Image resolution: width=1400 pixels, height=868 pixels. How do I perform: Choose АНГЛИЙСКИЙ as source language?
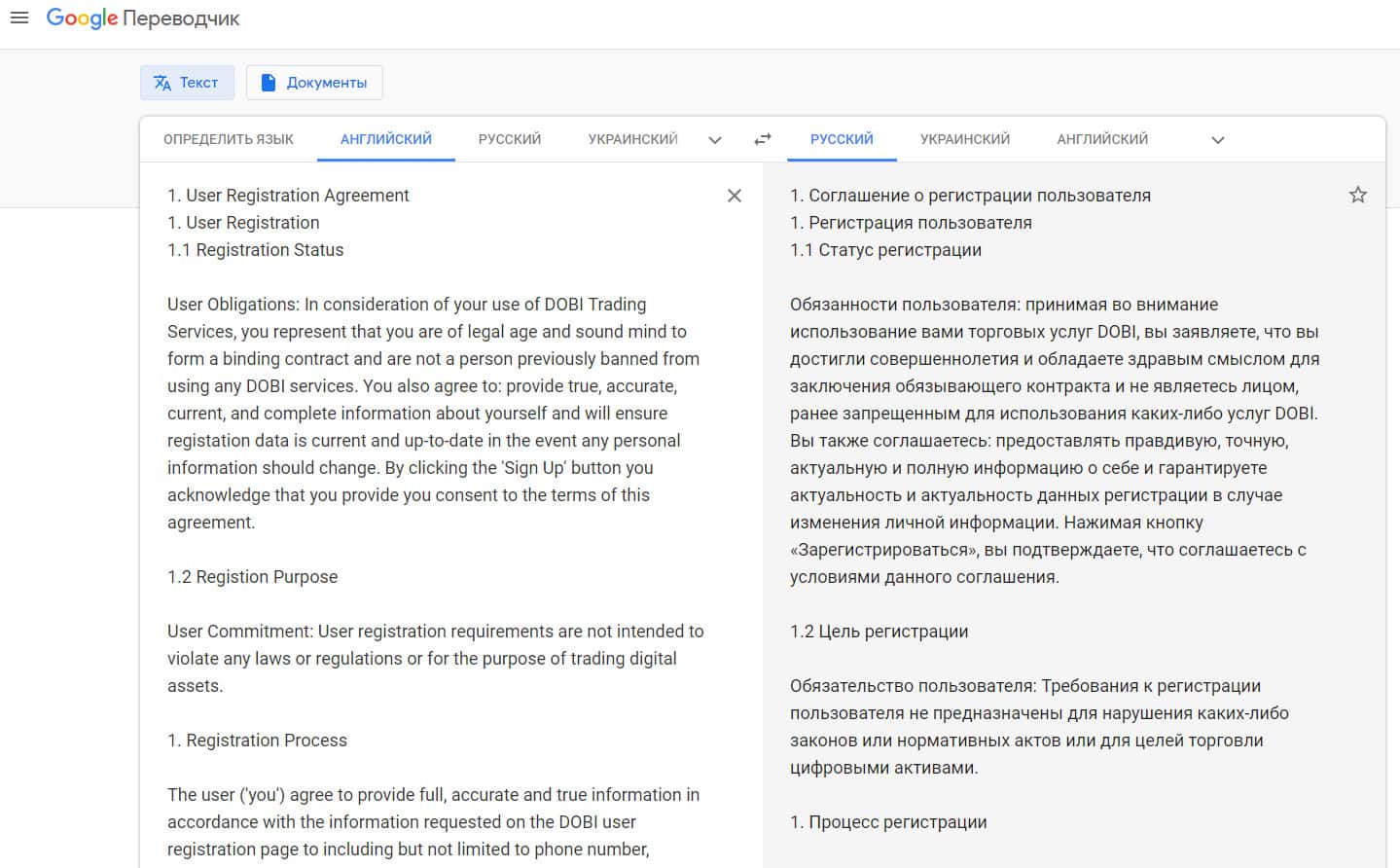tap(386, 139)
